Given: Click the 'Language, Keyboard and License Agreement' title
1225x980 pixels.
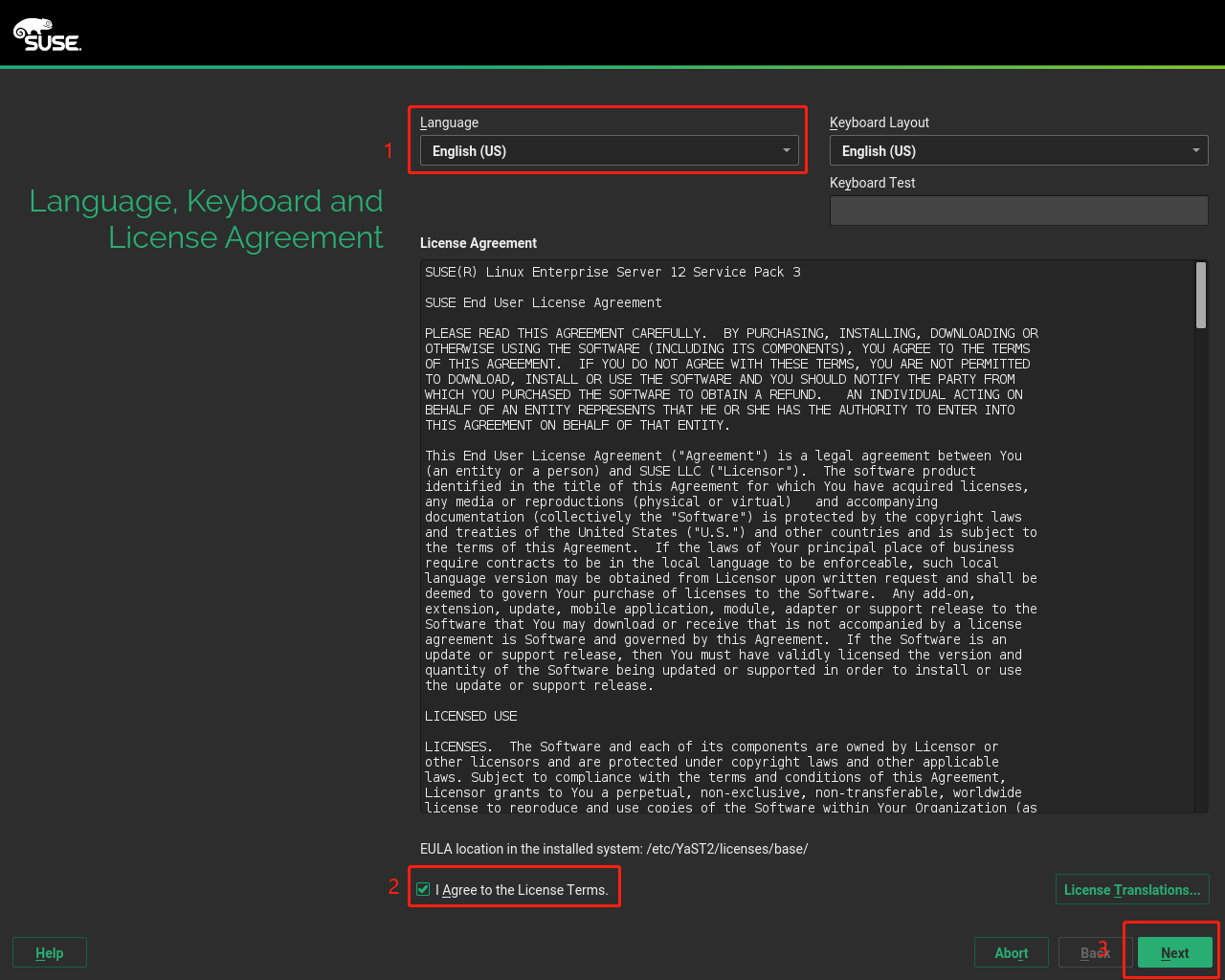Looking at the screenshot, I should pos(206,219).
